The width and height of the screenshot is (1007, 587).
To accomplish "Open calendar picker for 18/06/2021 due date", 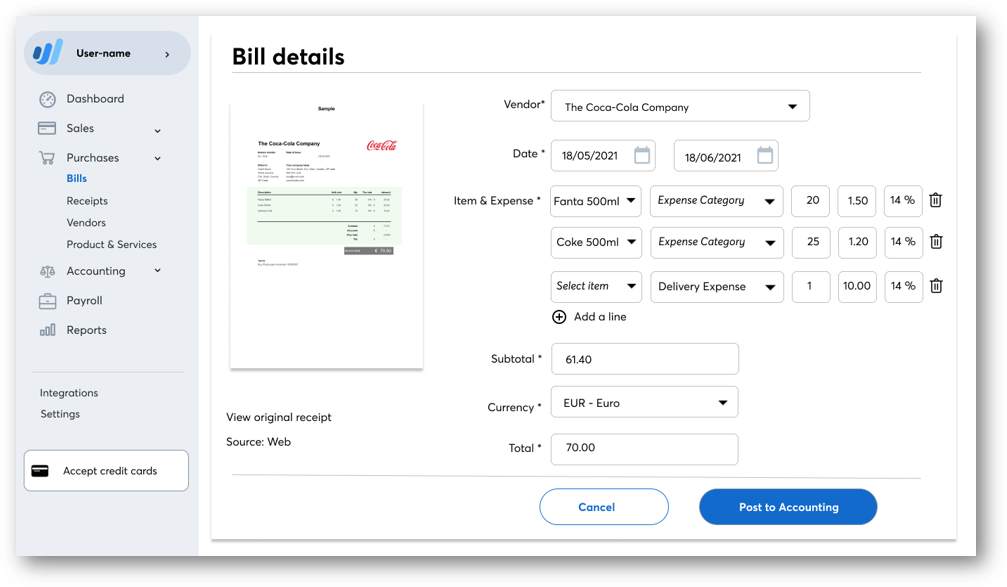I will (x=765, y=156).
